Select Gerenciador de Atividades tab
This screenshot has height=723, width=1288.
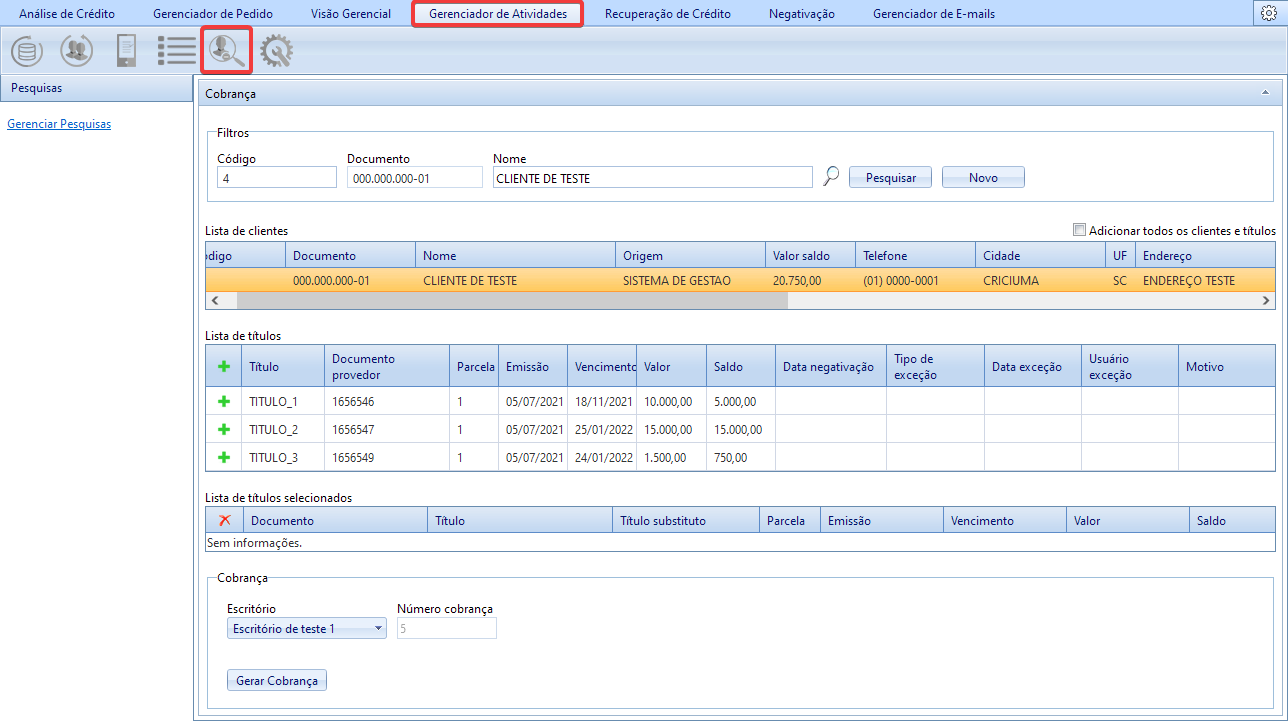pyautogui.click(x=498, y=14)
